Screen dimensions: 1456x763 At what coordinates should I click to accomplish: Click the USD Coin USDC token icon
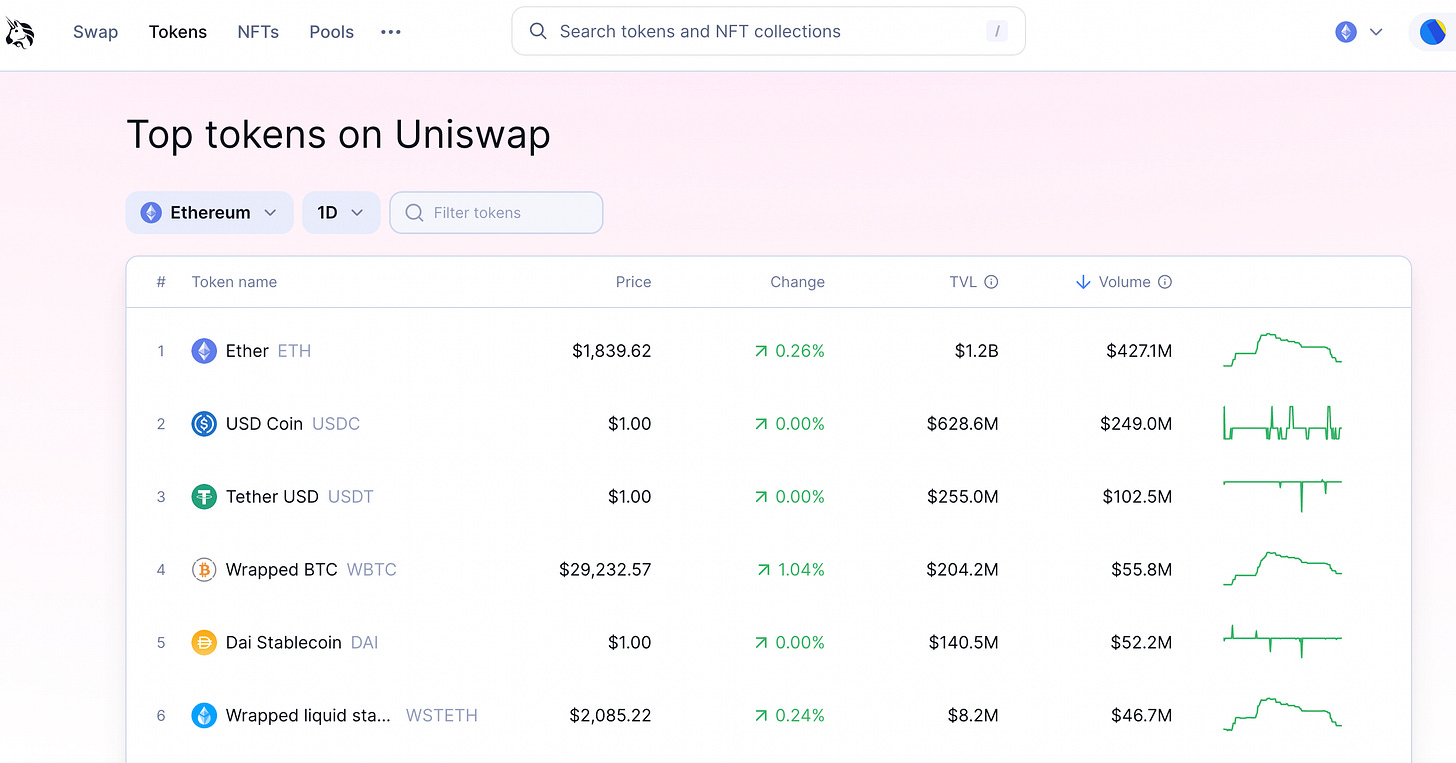[204, 424]
